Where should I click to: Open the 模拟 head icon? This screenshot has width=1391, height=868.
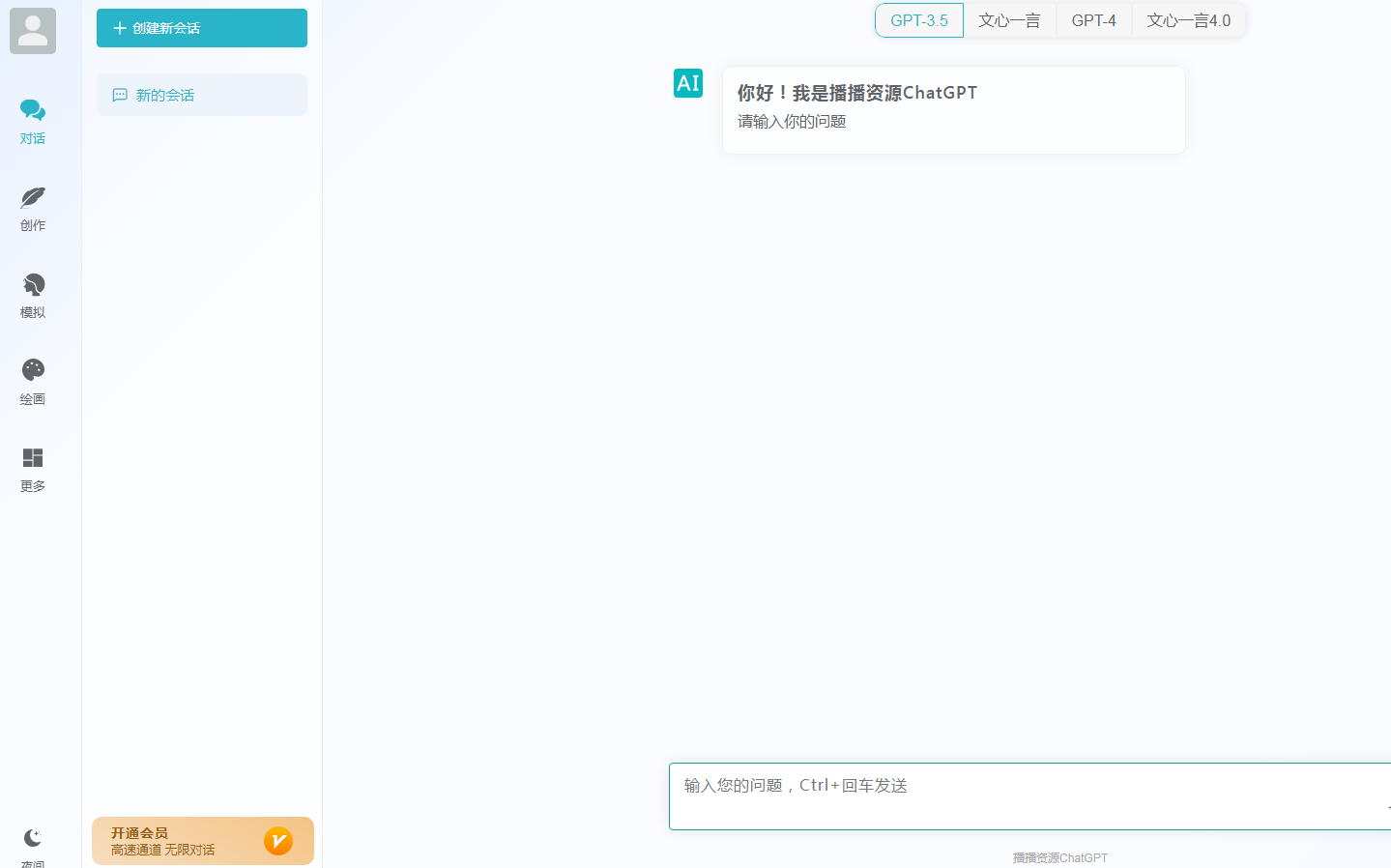(x=33, y=284)
